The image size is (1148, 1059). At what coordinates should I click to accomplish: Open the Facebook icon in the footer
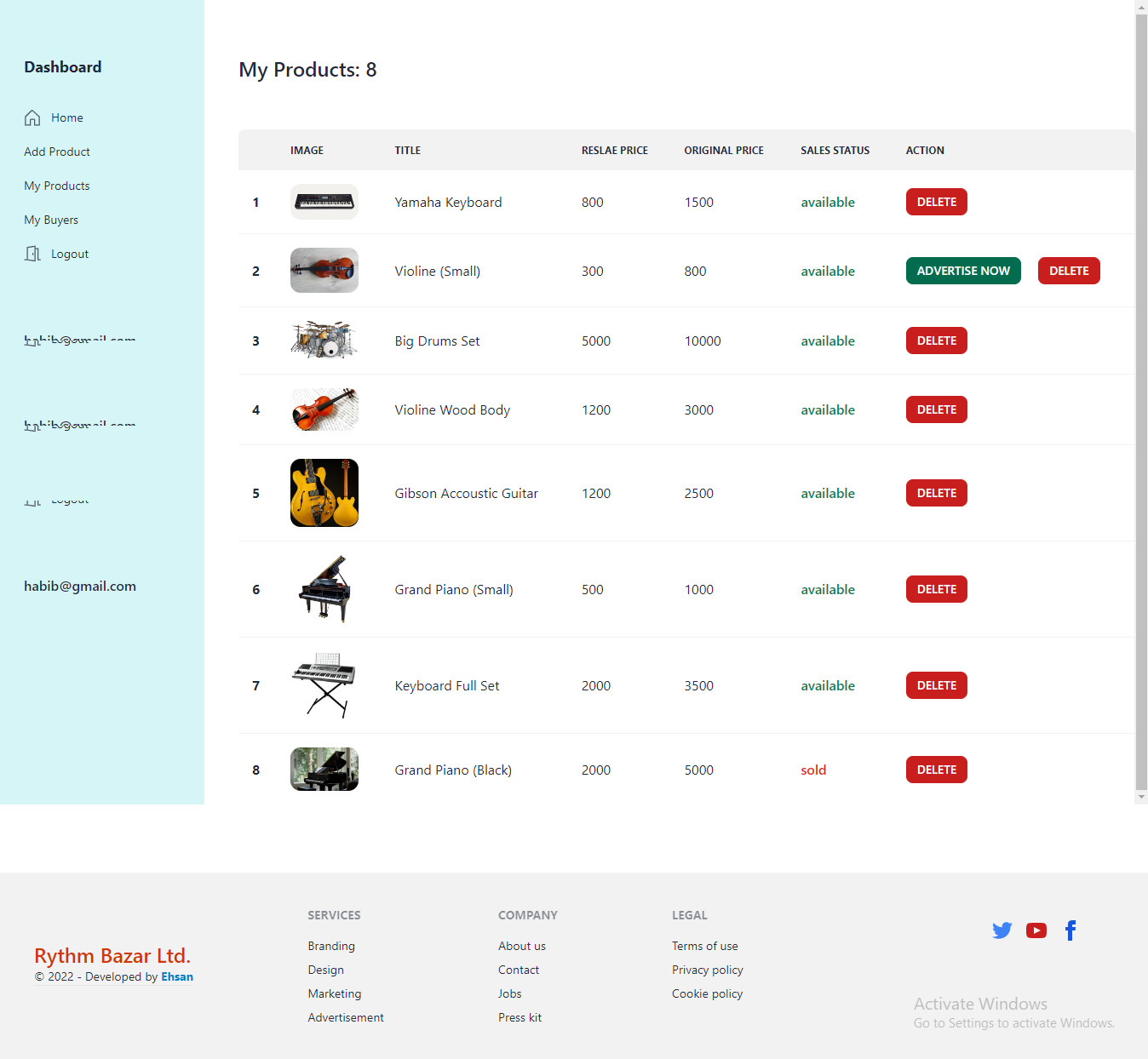pos(1070,930)
